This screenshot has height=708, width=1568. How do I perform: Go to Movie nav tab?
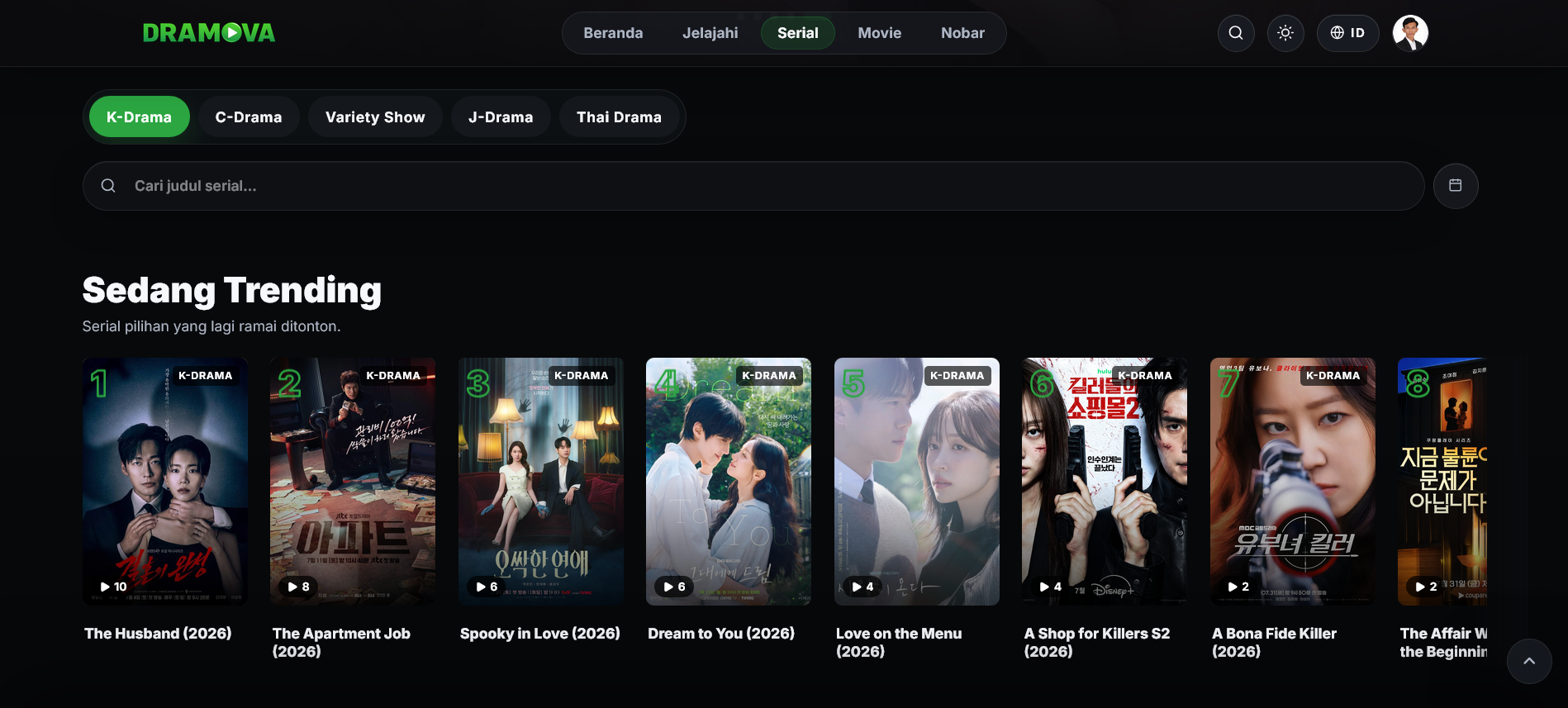click(880, 33)
